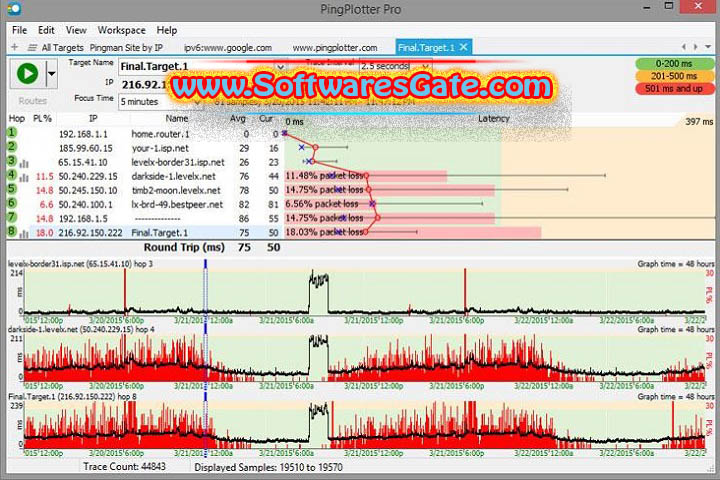Toggle the timeline graph icon for hop 8
Image resolution: width=720 pixels, height=480 pixels.
(x=24, y=234)
